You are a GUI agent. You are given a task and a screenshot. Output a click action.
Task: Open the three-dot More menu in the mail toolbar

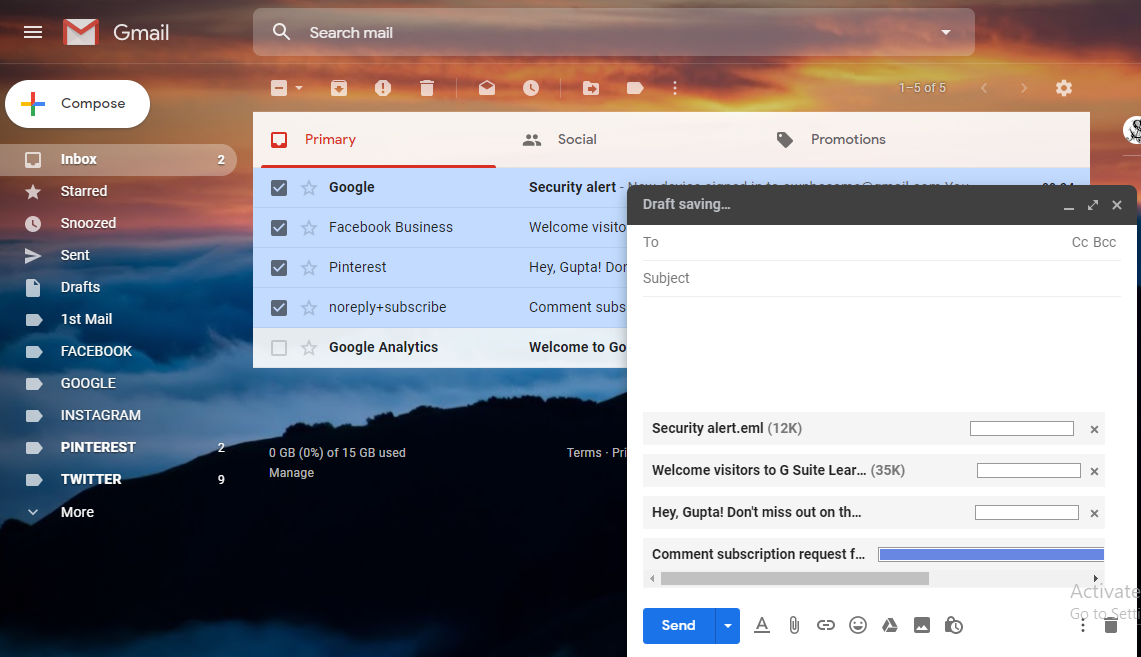tap(675, 88)
